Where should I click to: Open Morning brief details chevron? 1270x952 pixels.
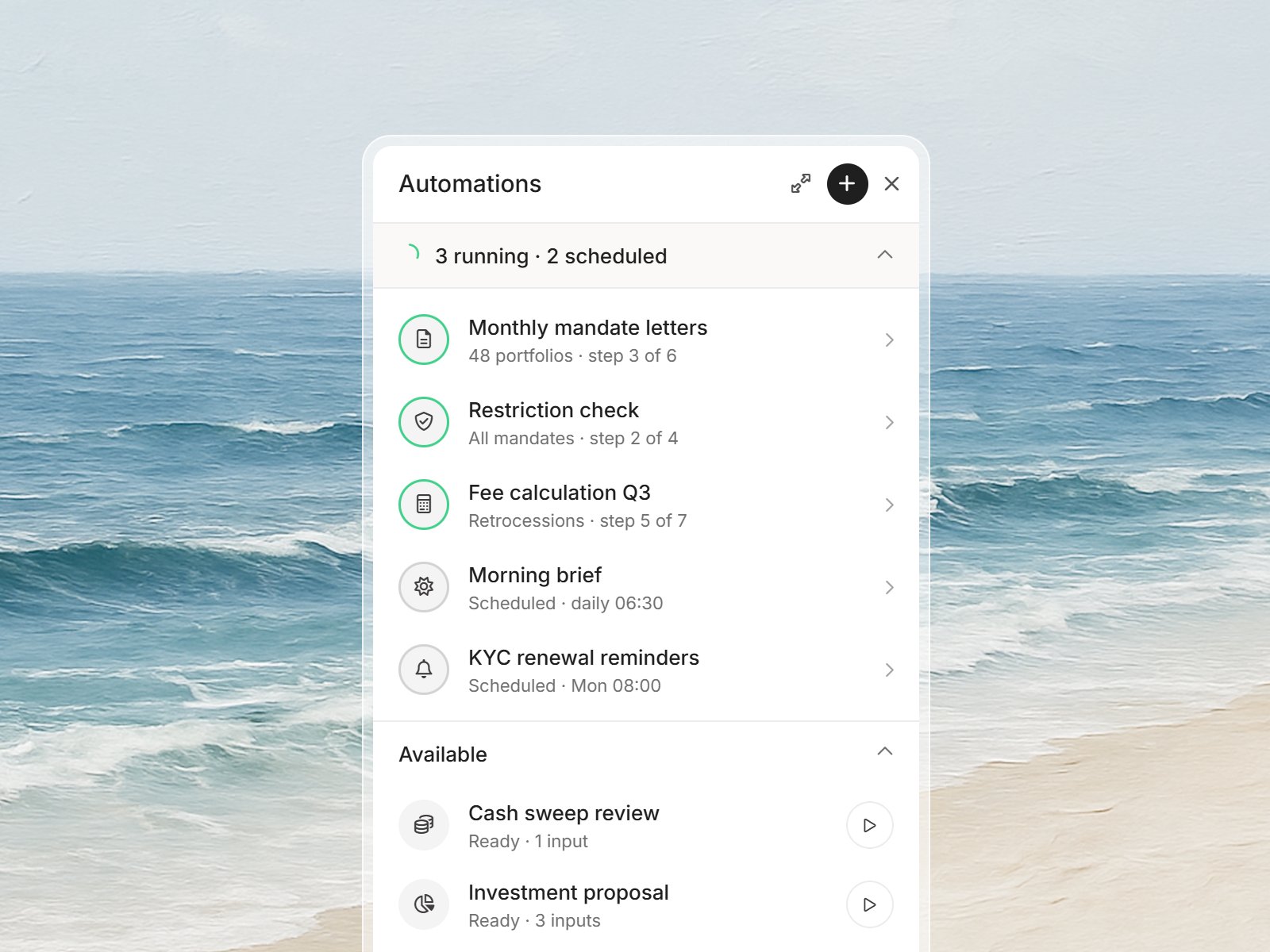point(889,587)
